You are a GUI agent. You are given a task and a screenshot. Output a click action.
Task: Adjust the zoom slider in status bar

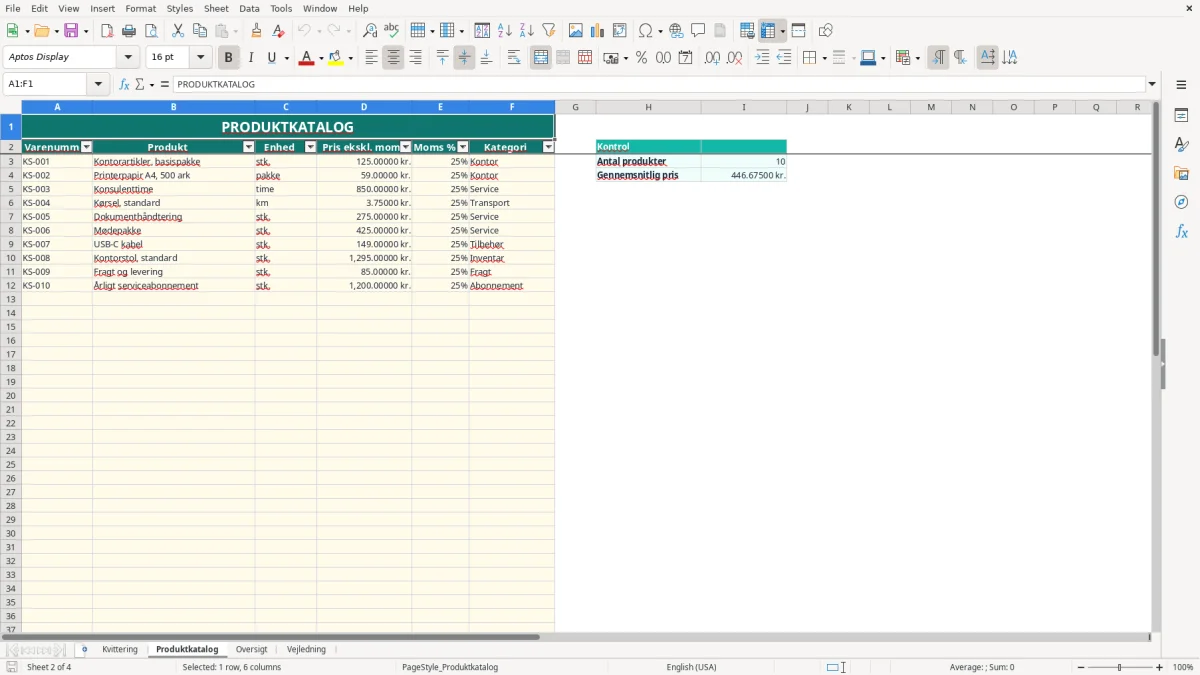coord(1120,667)
